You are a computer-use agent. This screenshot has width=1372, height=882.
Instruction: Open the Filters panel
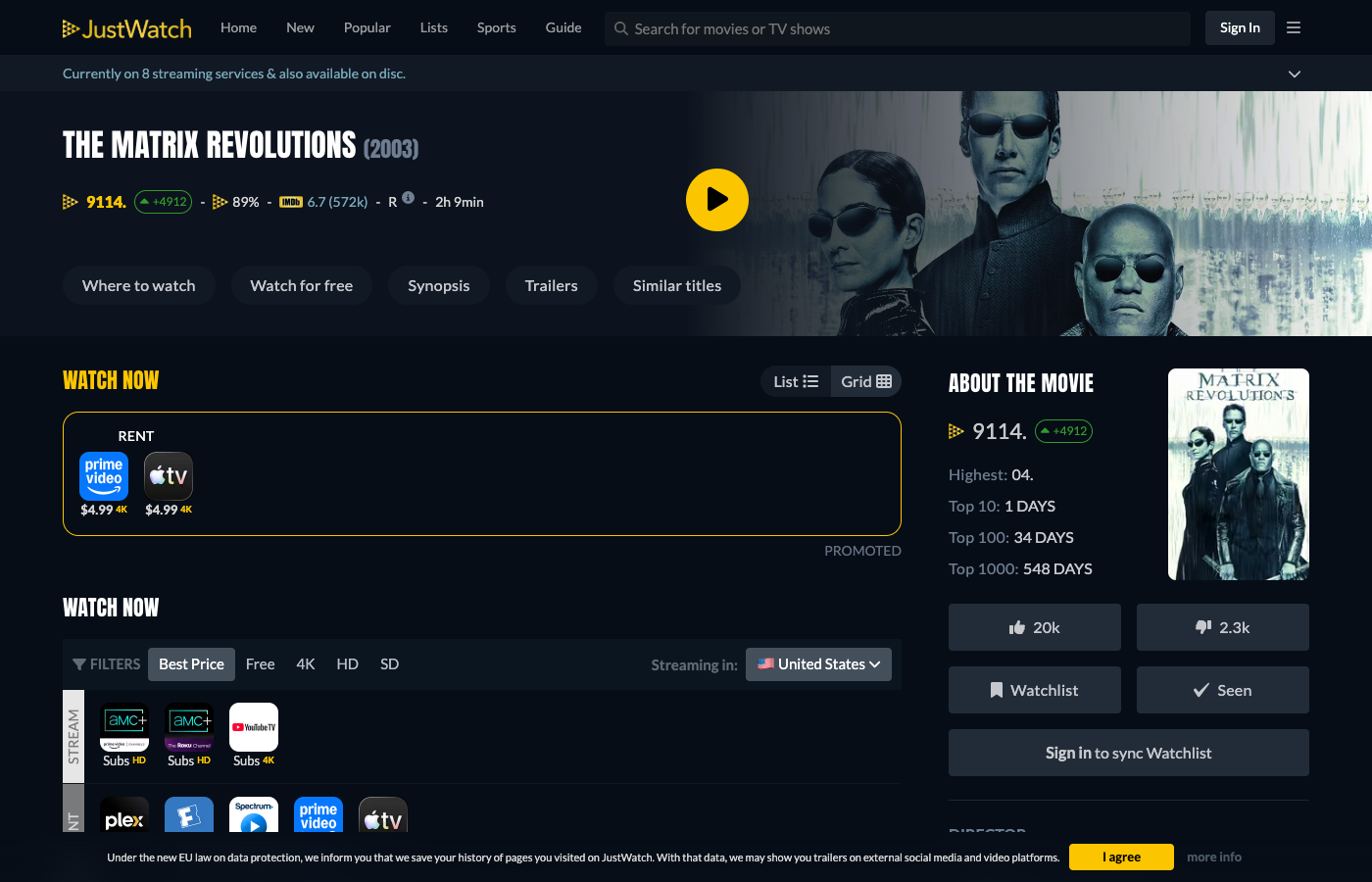click(106, 664)
